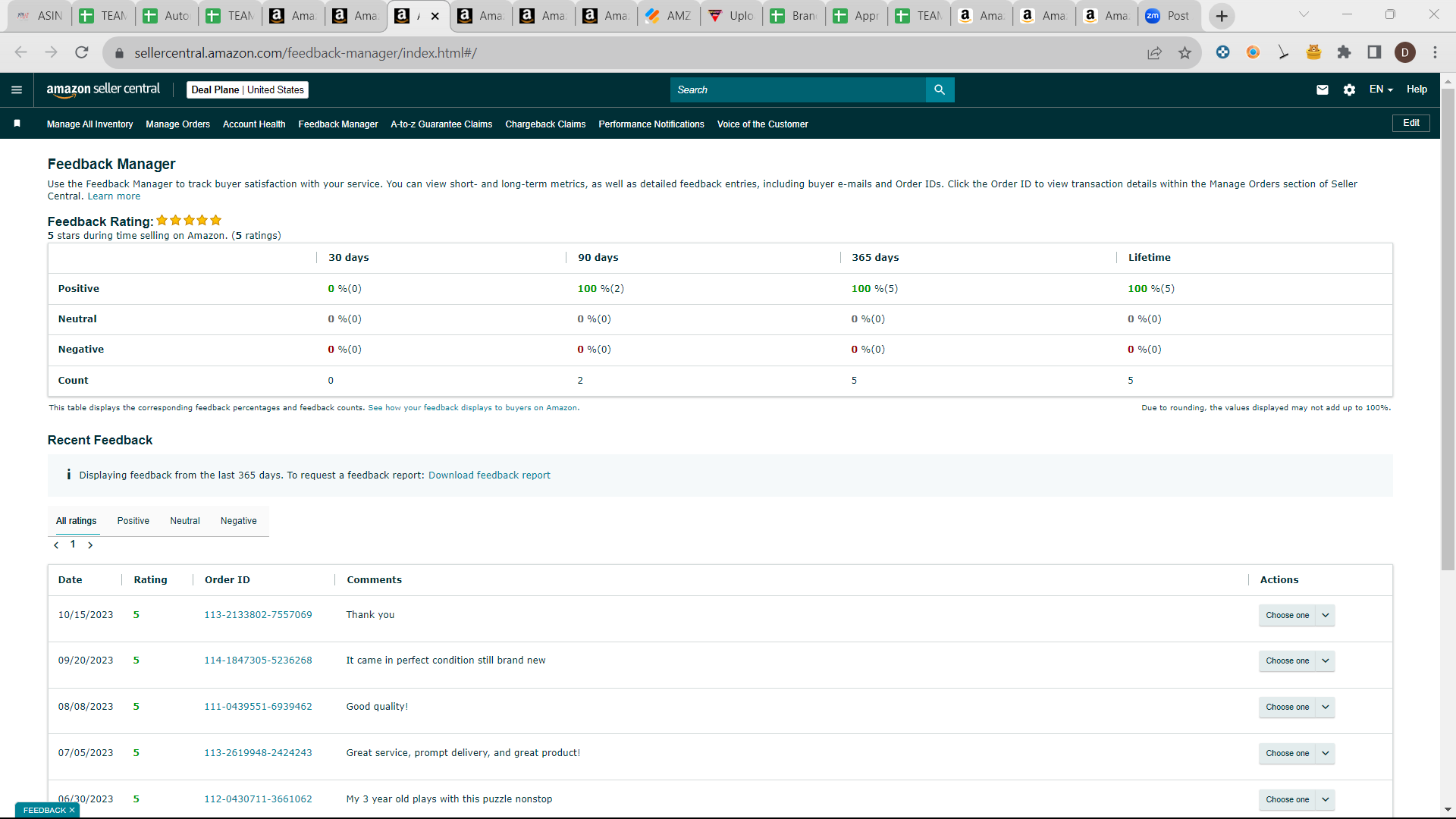Go forward with browser forward arrow

click(x=51, y=52)
